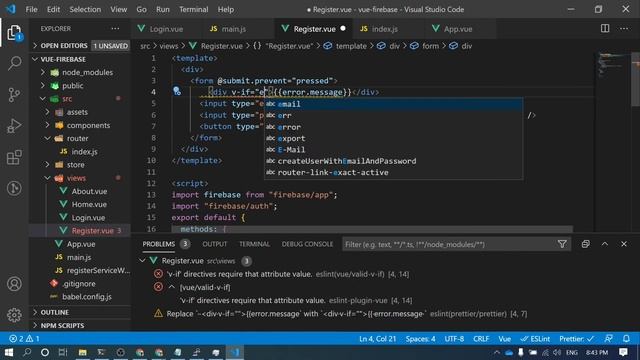Open notifications bell in status bar
The image size is (640, 360).
[x=626, y=339]
